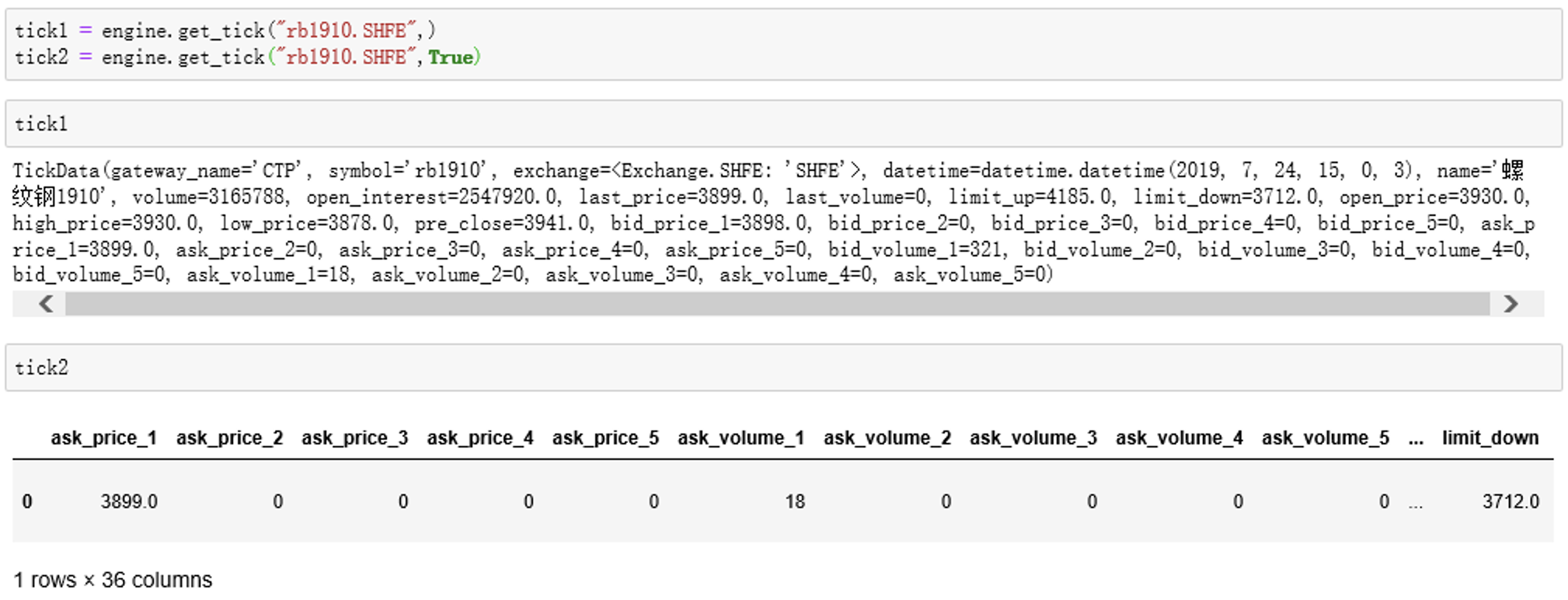Click the right arrow of the output scrollbar
The height and width of the screenshot is (600, 1568).
tap(1510, 304)
